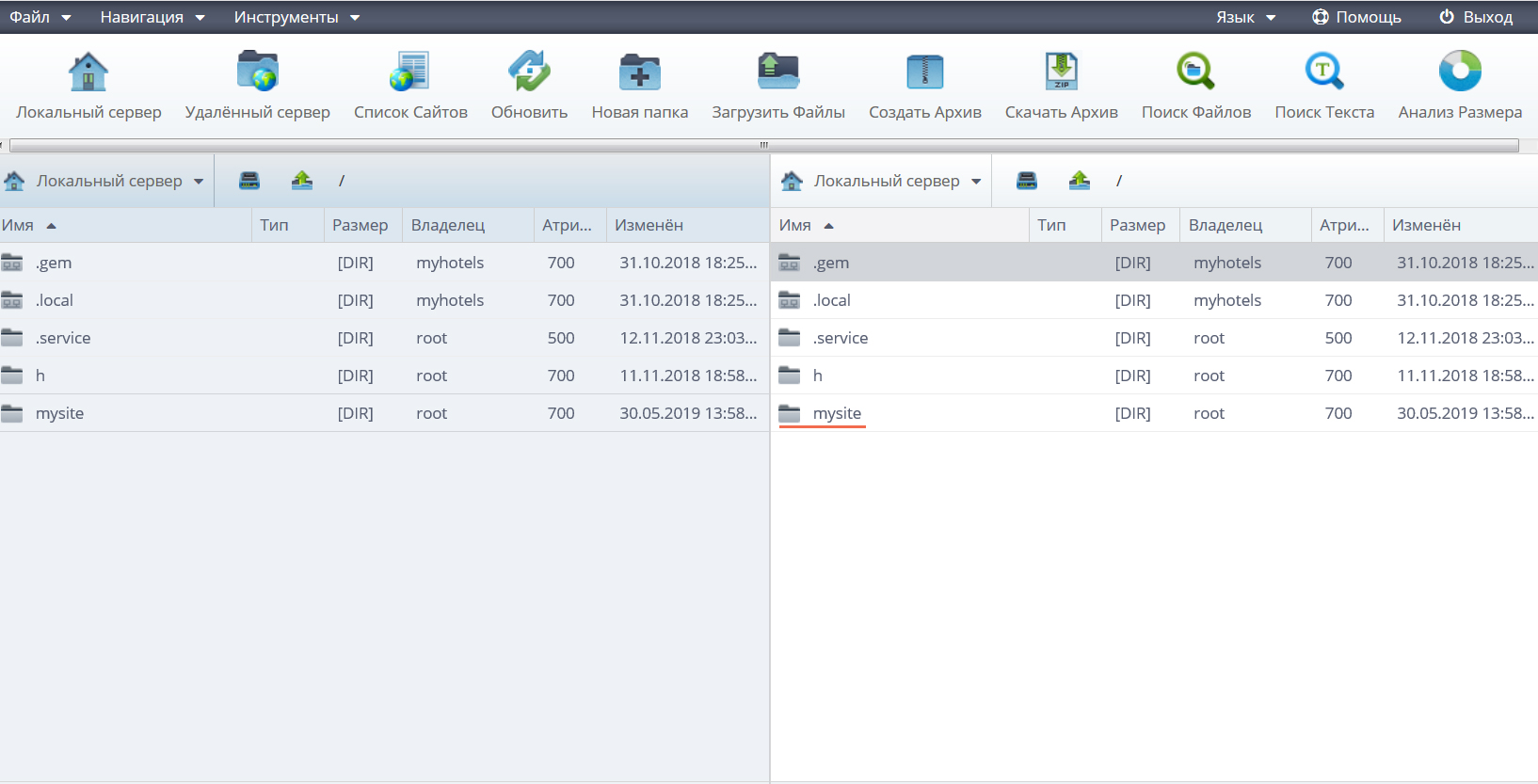Click [DIR] size of h, right panel
The image size is (1538, 784).
tap(1133, 376)
